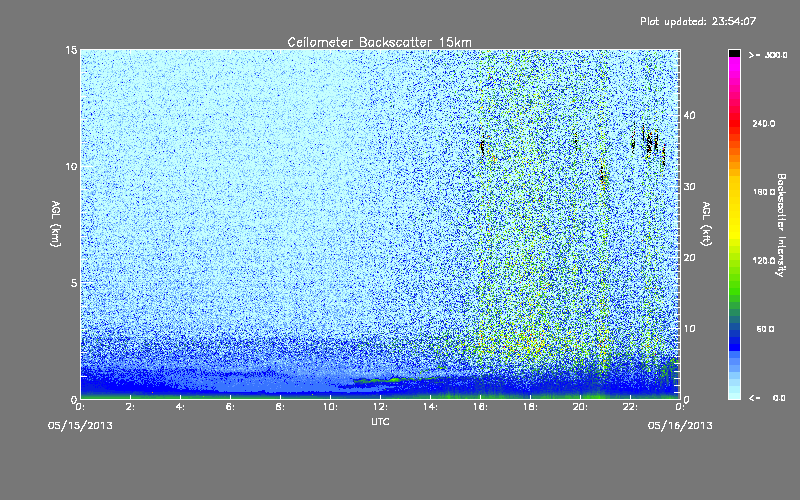This screenshot has width=800, height=500.
Task: Click the left 'AGL (km)' axis label
Action: point(56,224)
